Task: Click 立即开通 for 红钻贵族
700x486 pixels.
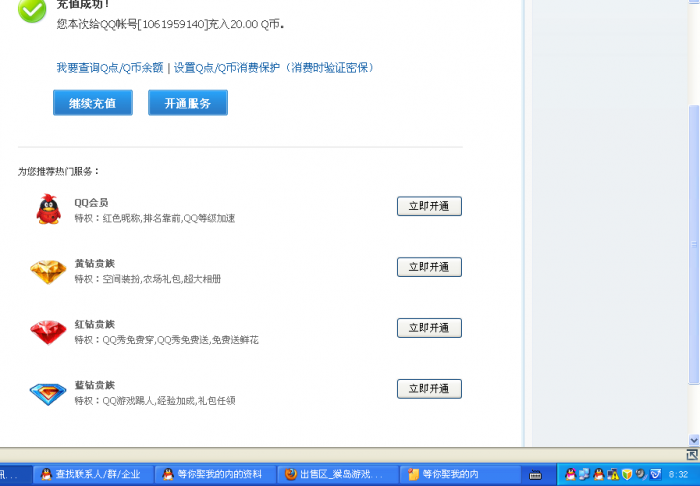Action: pos(429,328)
